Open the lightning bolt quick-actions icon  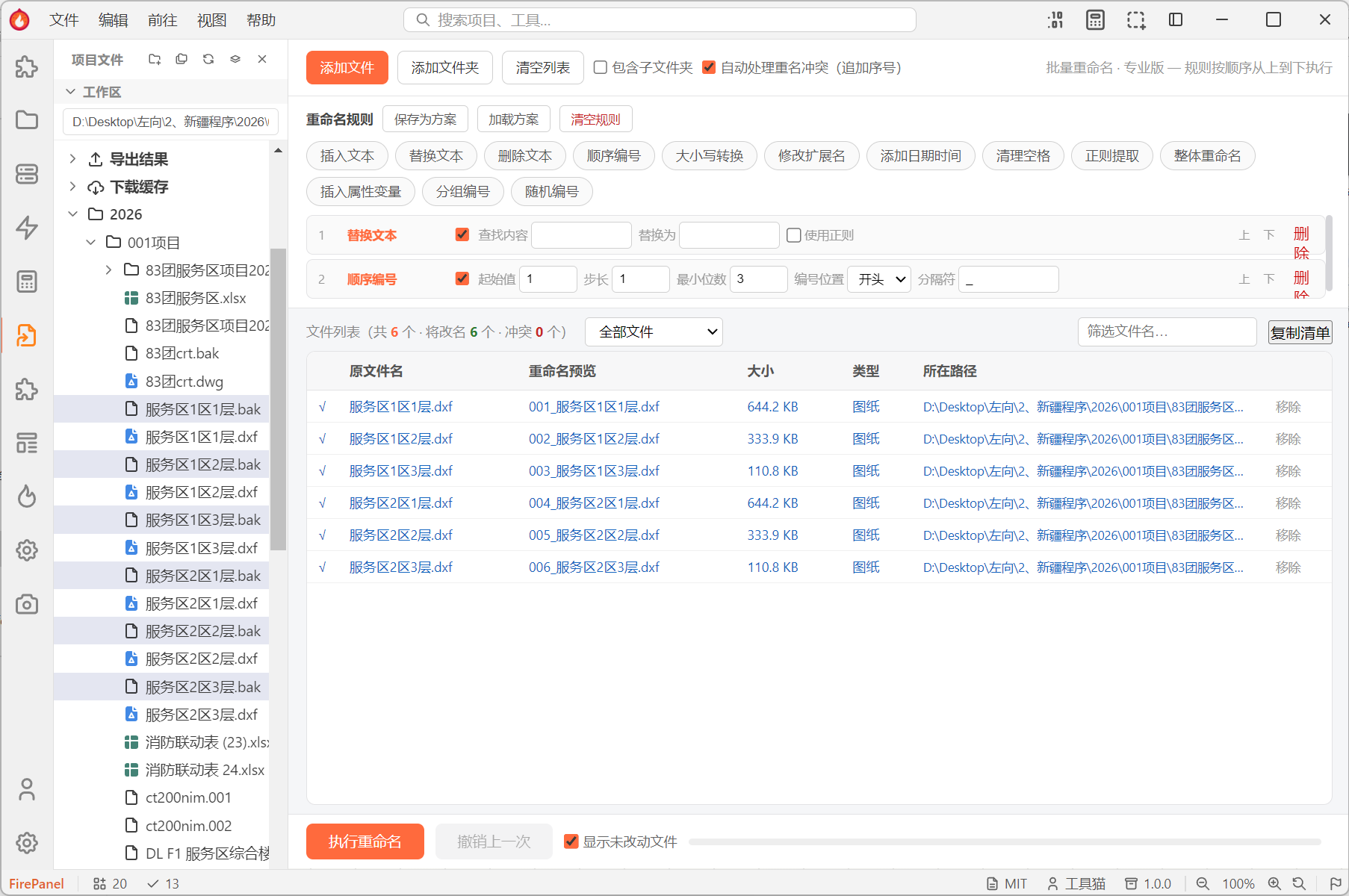tap(27, 228)
